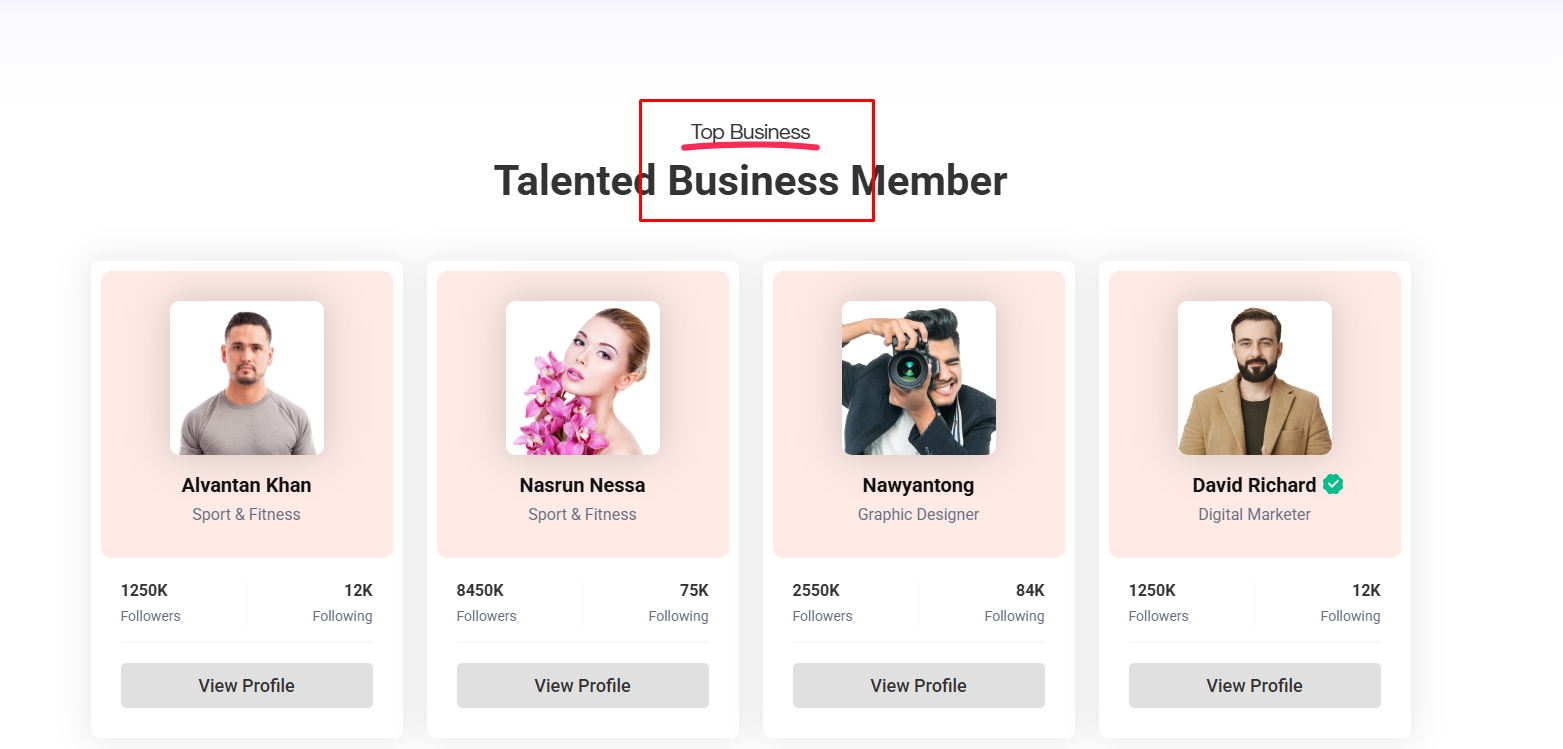The width and height of the screenshot is (1563, 749).
Task: Open Nasrun Nessa's profile photo
Action: 583,378
